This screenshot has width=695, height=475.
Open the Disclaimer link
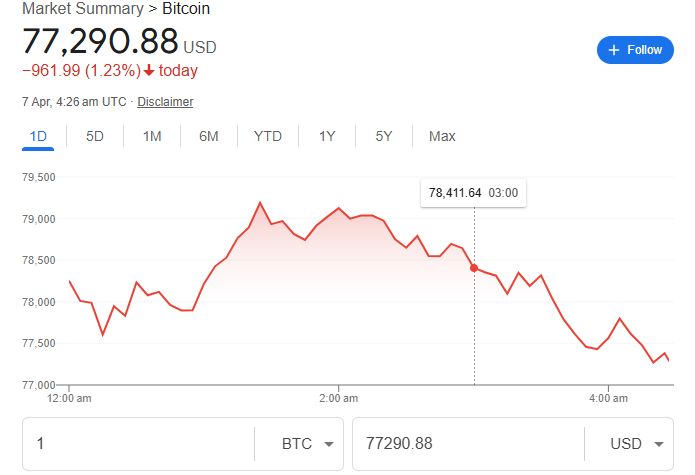pos(165,102)
